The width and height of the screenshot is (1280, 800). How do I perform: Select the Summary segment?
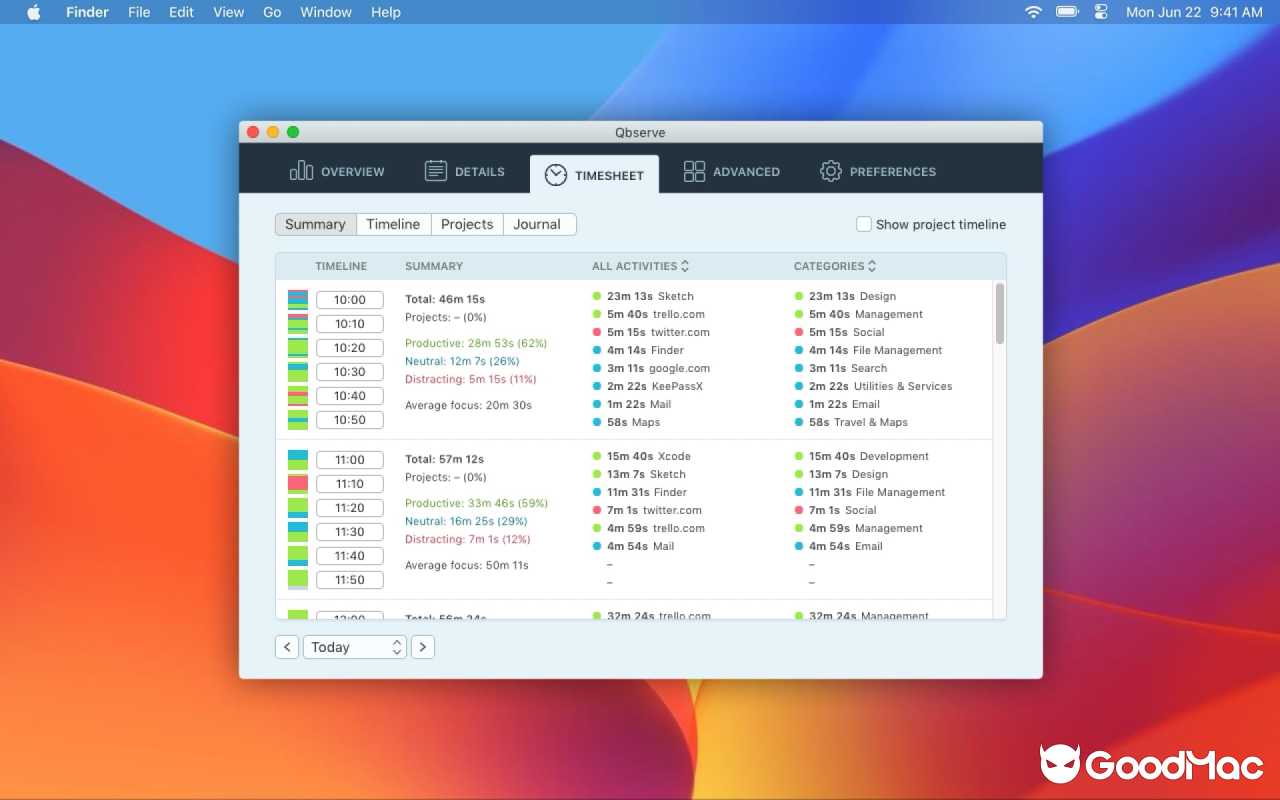point(315,224)
